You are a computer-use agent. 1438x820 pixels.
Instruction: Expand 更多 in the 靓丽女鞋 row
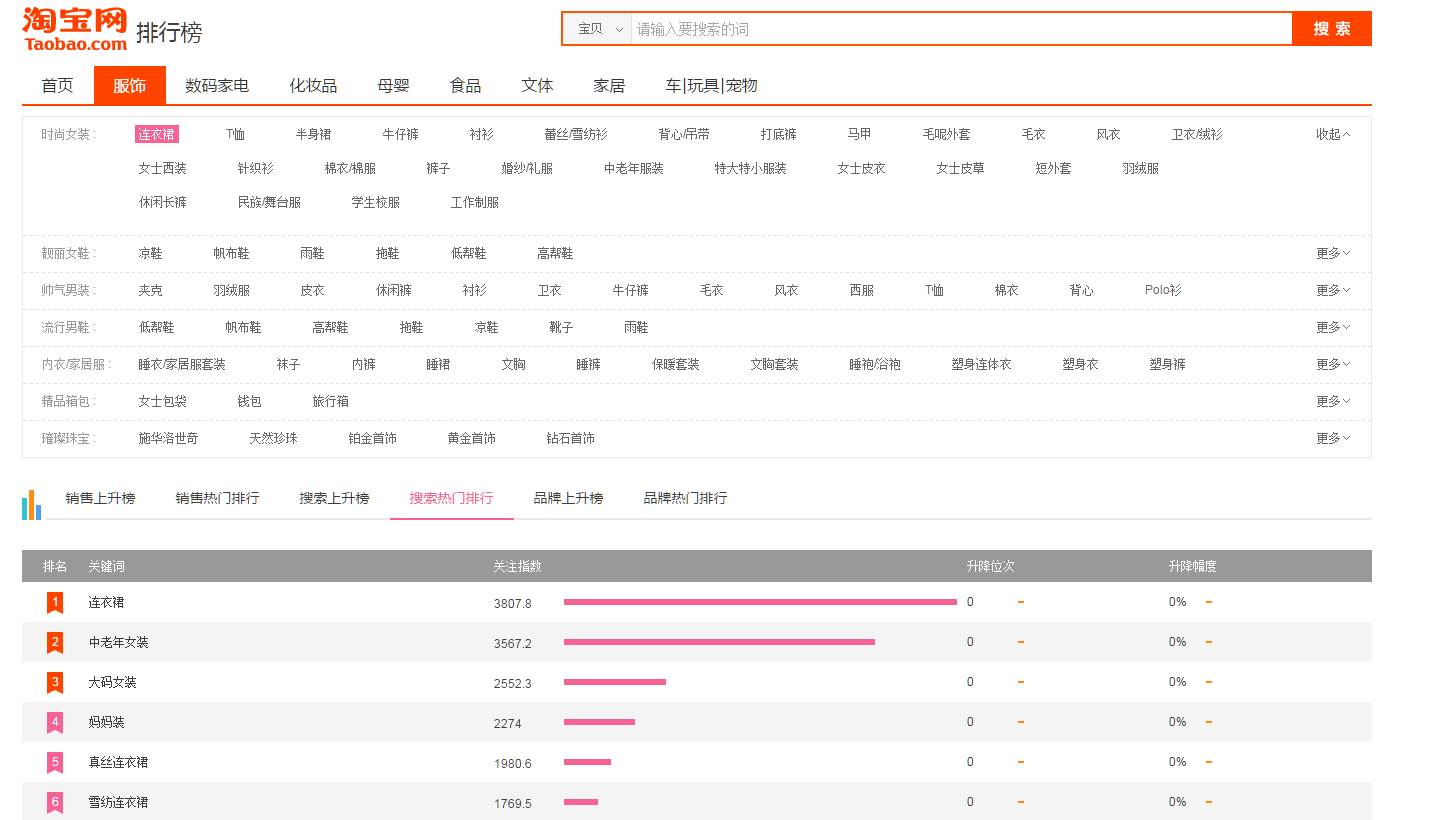pyautogui.click(x=1332, y=253)
